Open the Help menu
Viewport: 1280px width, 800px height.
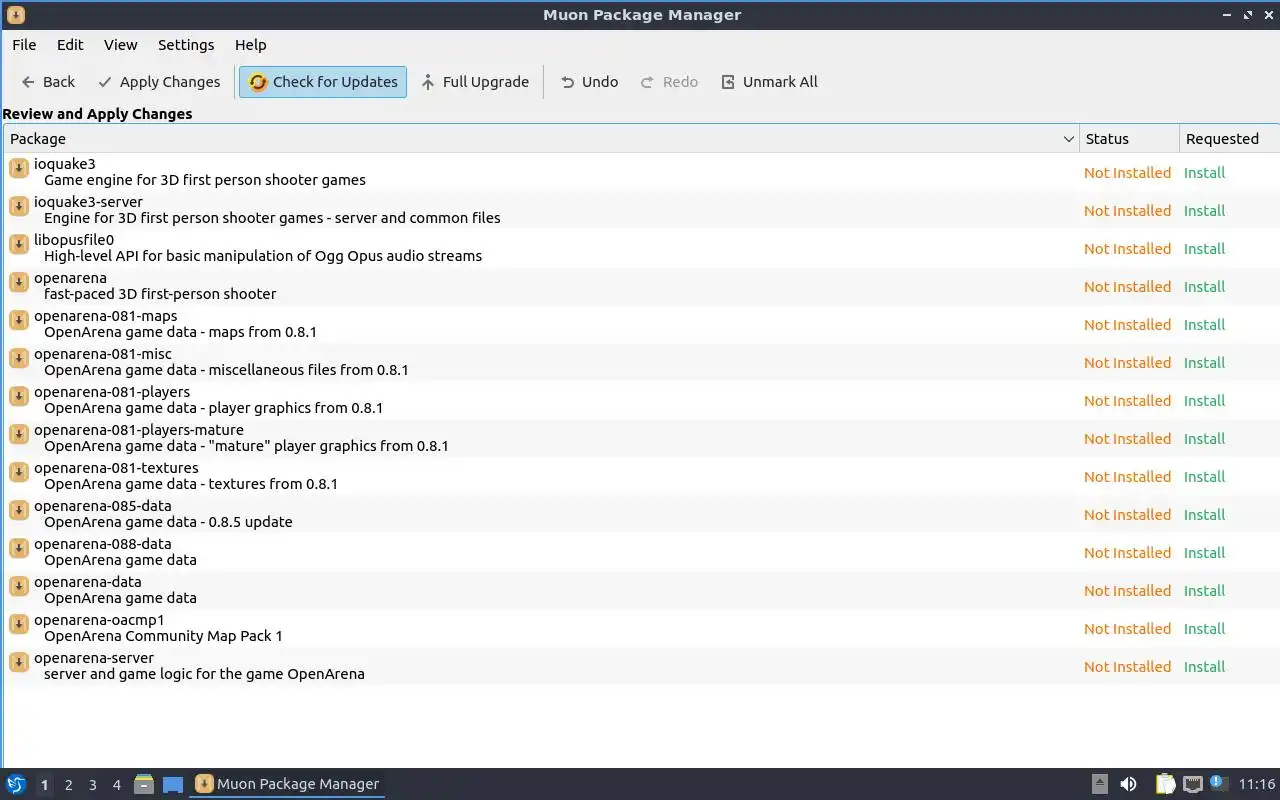(x=250, y=45)
